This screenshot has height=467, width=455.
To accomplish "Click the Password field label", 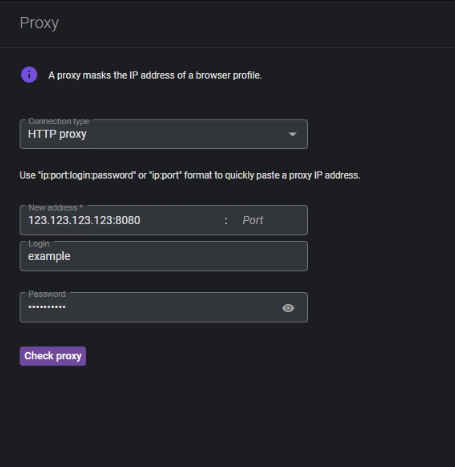I will click(47, 294).
